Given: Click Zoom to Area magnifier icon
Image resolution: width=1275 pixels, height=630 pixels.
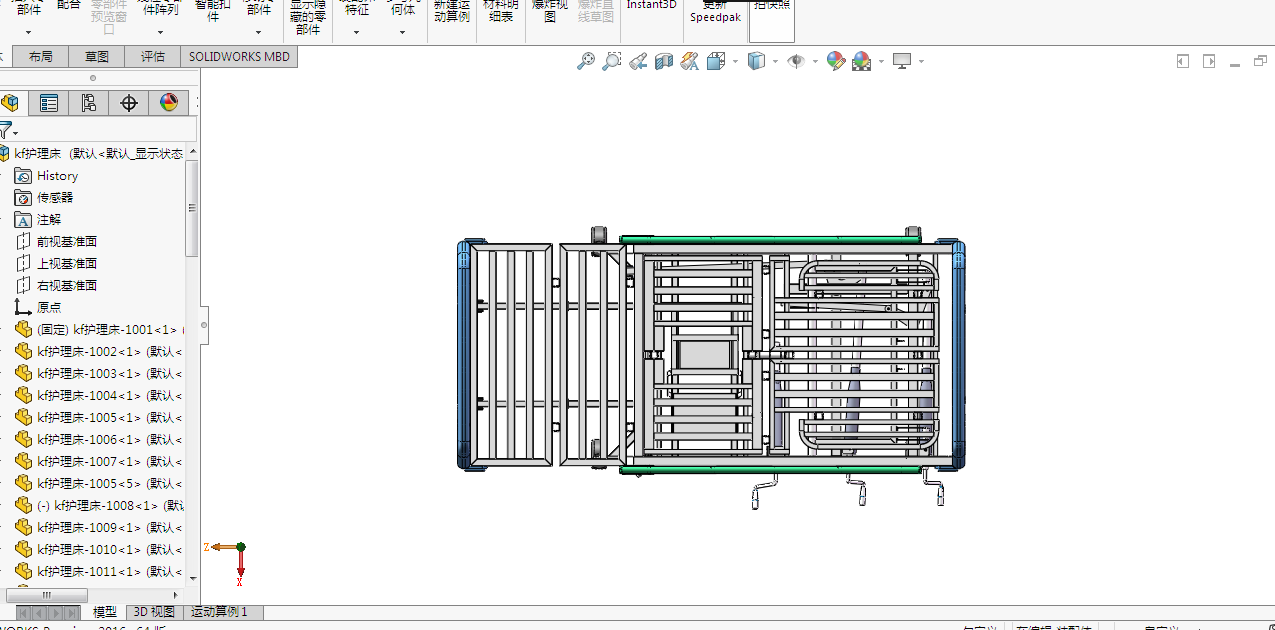Looking at the screenshot, I should [x=611, y=62].
